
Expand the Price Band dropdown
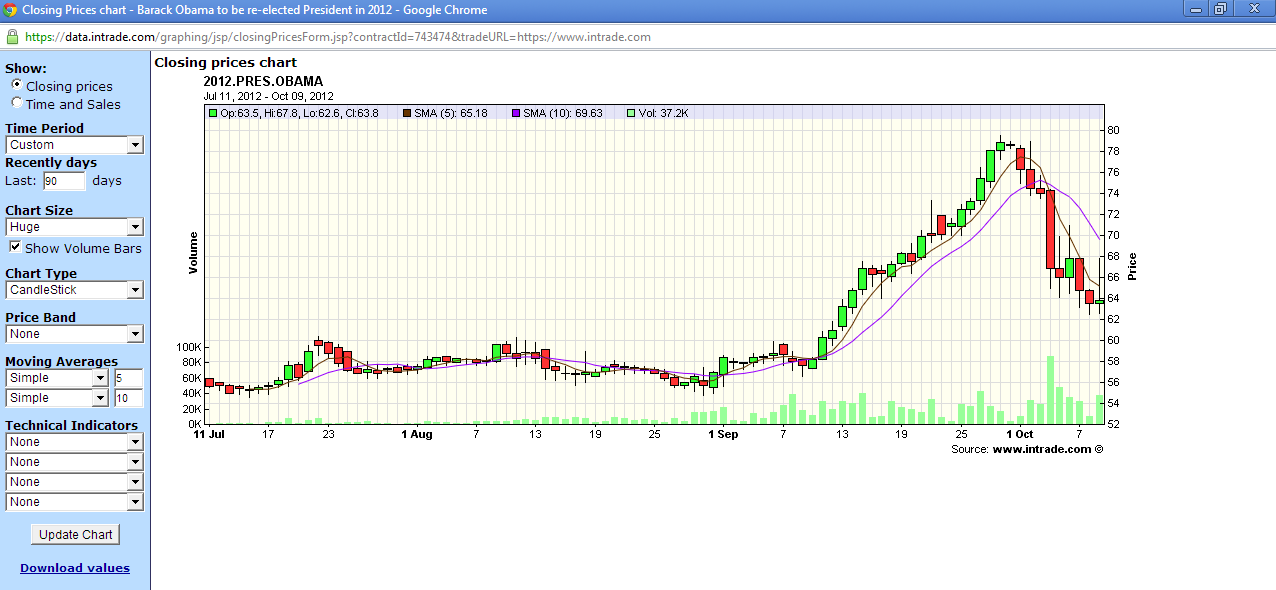(x=75, y=334)
